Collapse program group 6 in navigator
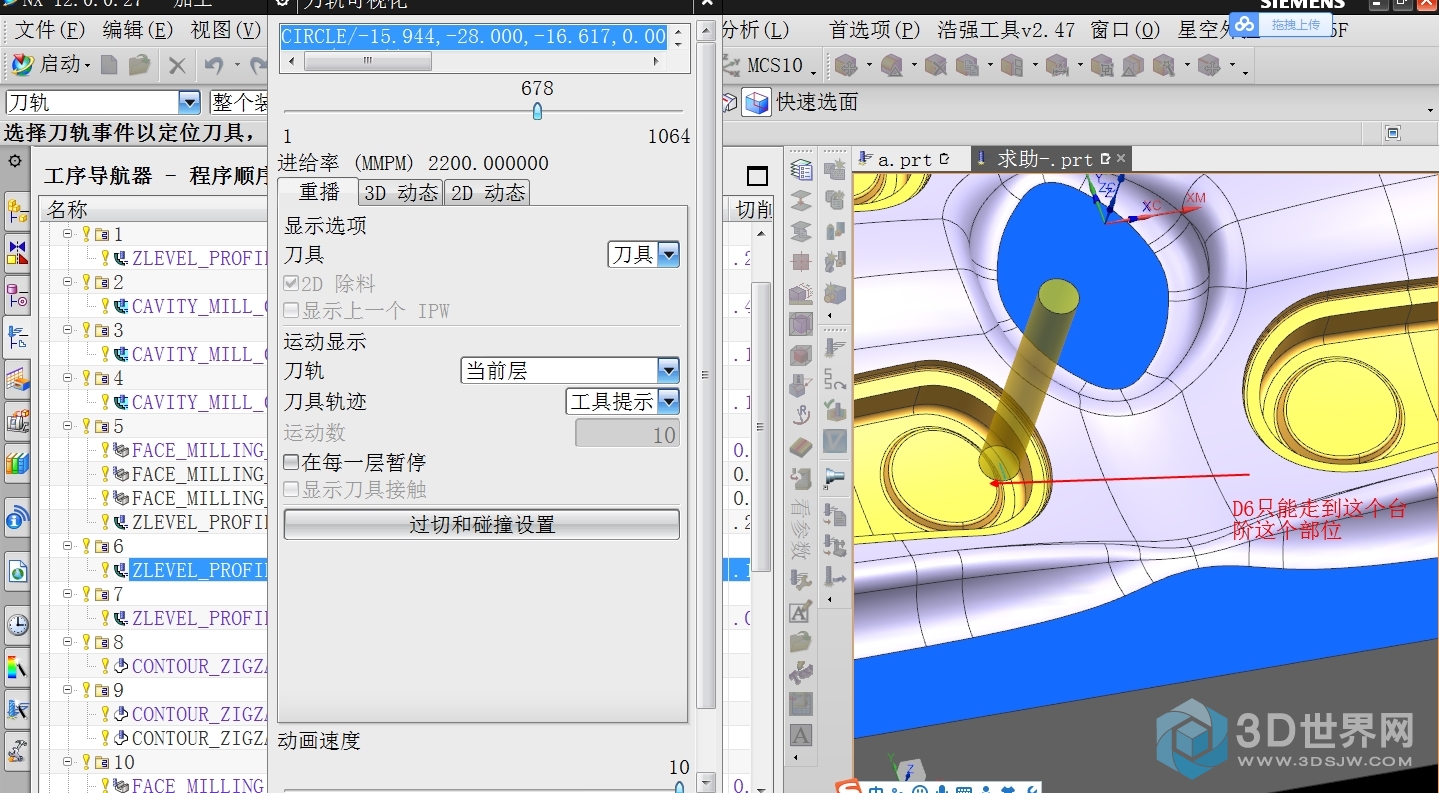This screenshot has width=1439, height=793. 69,546
